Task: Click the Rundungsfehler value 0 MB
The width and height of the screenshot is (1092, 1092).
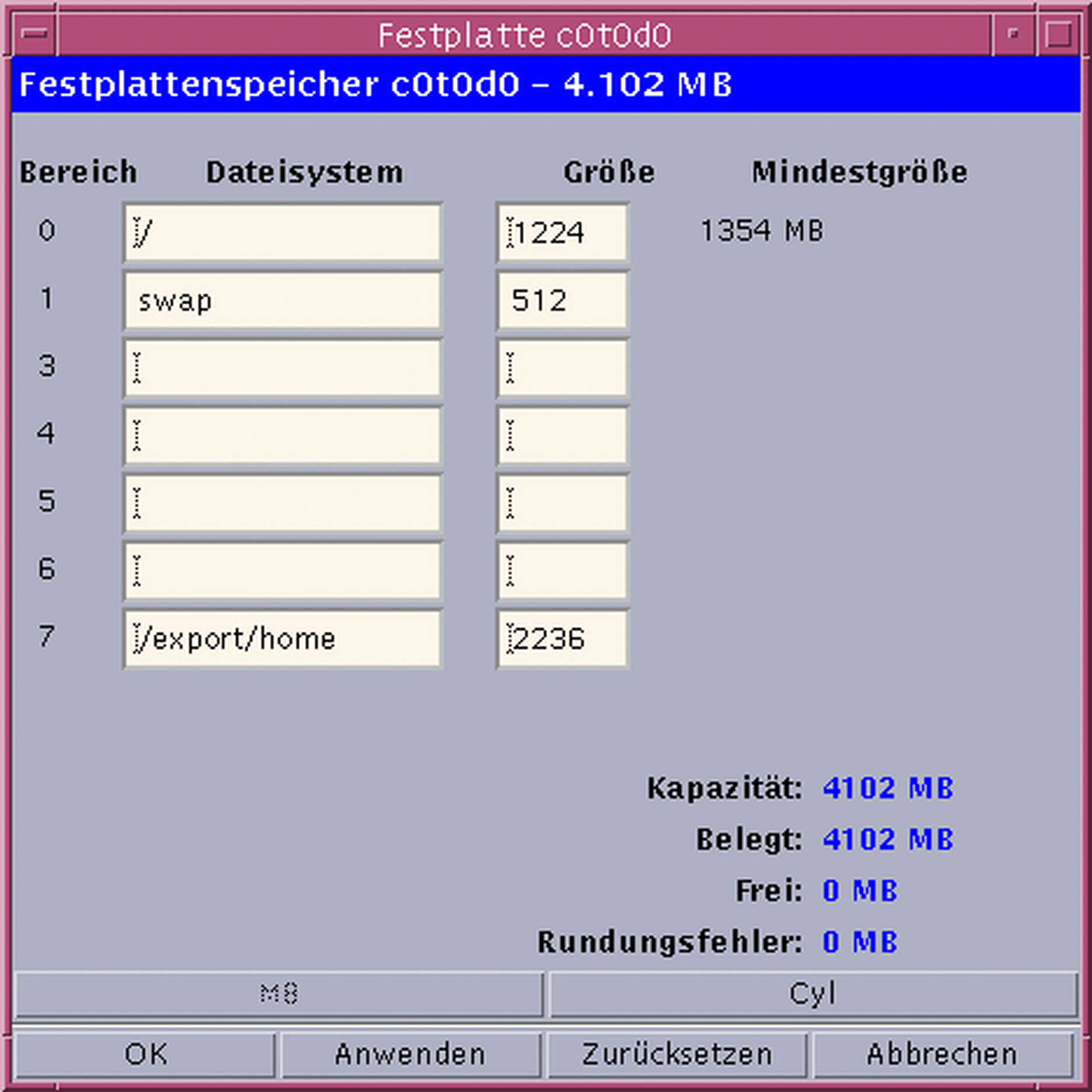Action: pos(860,942)
